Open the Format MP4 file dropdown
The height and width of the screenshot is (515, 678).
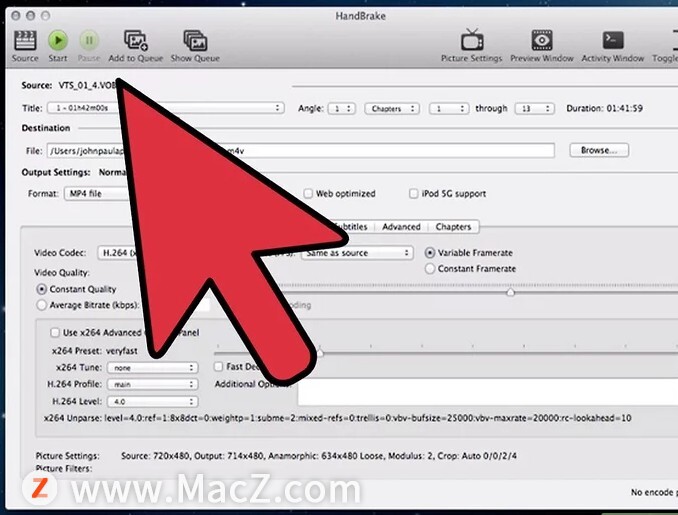97,193
